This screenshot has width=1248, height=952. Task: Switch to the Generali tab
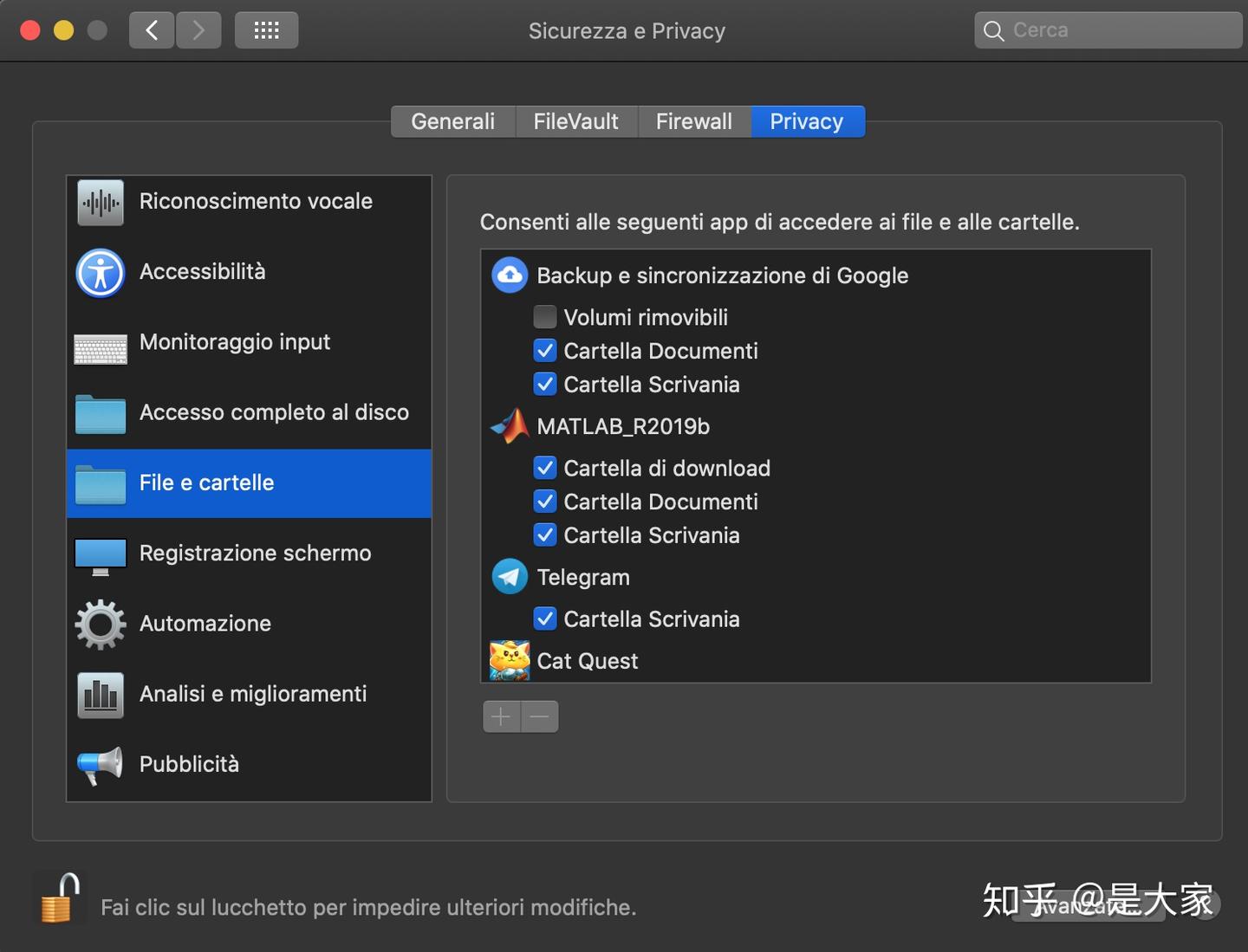pos(452,121)
